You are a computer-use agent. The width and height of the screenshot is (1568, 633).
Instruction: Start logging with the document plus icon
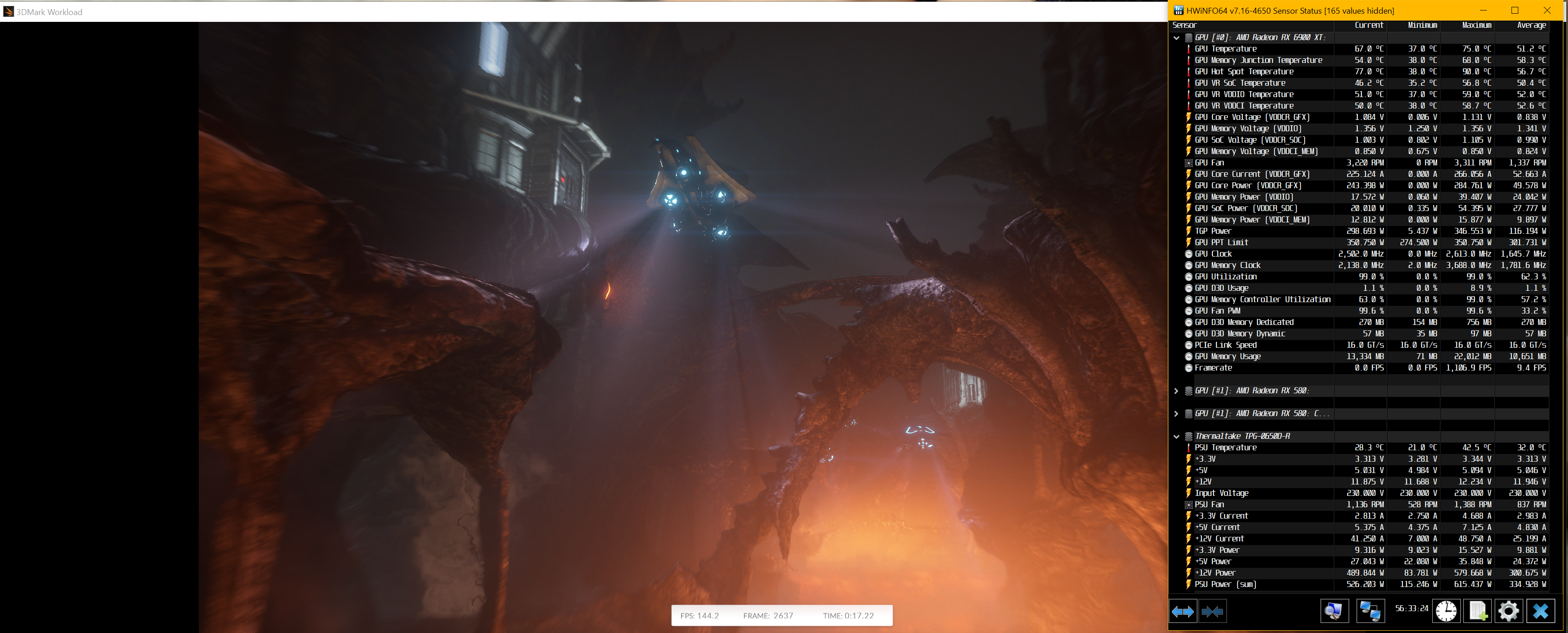(x=1478, y=611)
